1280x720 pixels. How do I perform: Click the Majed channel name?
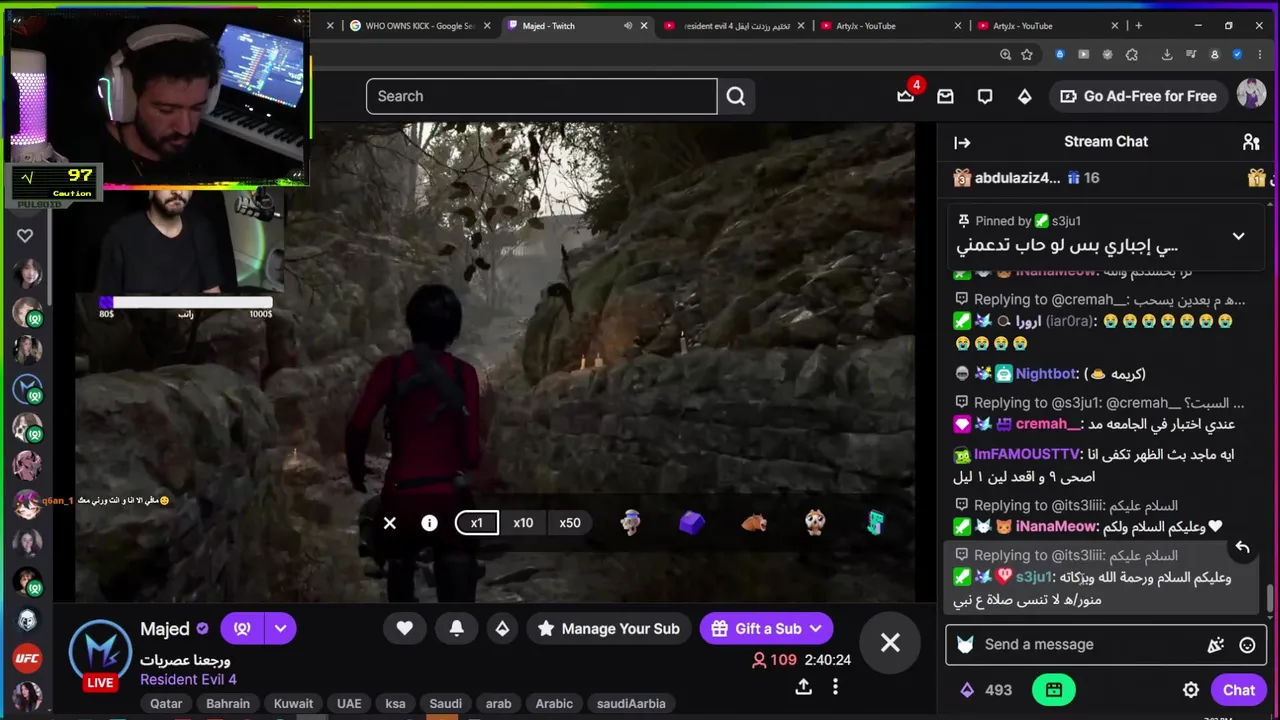pos(164,629)
